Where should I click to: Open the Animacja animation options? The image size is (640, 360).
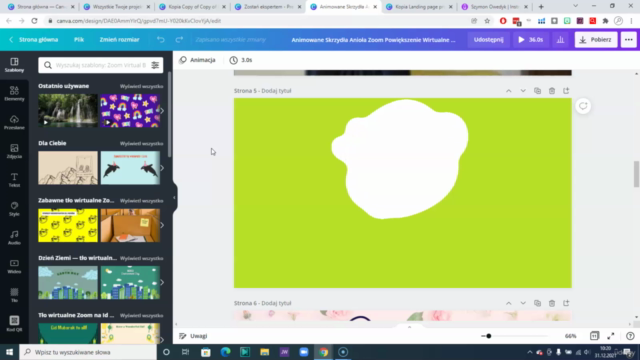(198, 60)
